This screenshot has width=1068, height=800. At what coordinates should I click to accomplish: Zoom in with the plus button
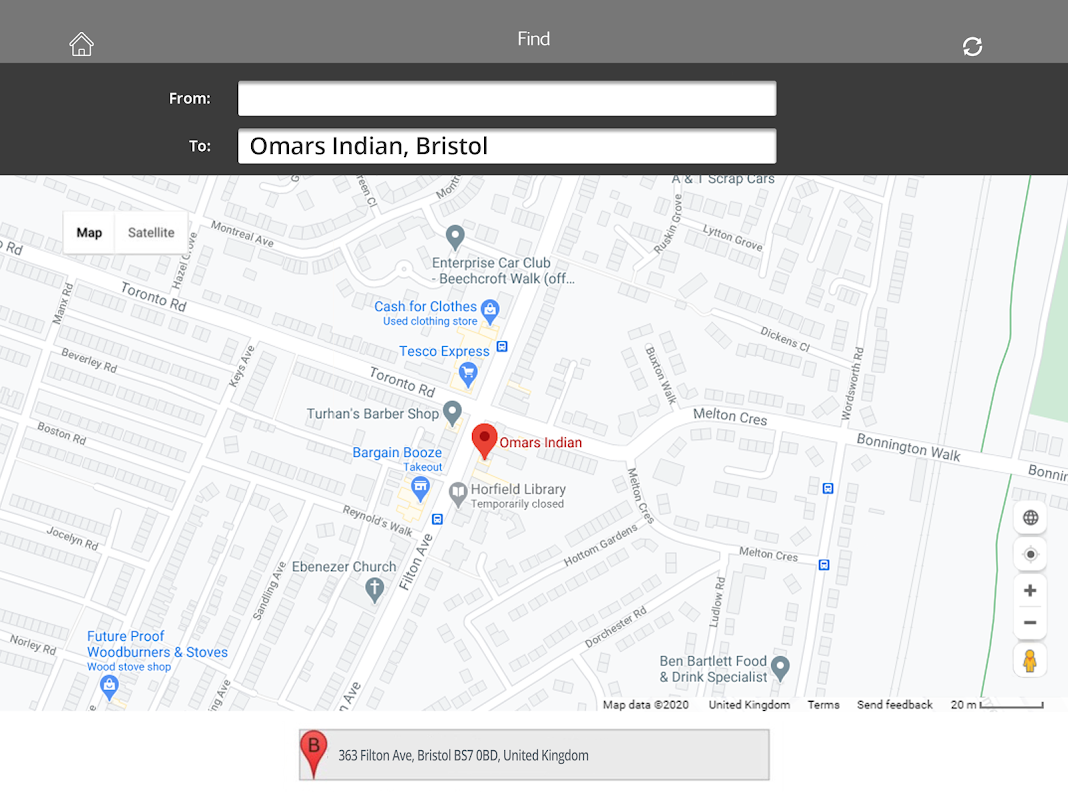point(1030,590)
